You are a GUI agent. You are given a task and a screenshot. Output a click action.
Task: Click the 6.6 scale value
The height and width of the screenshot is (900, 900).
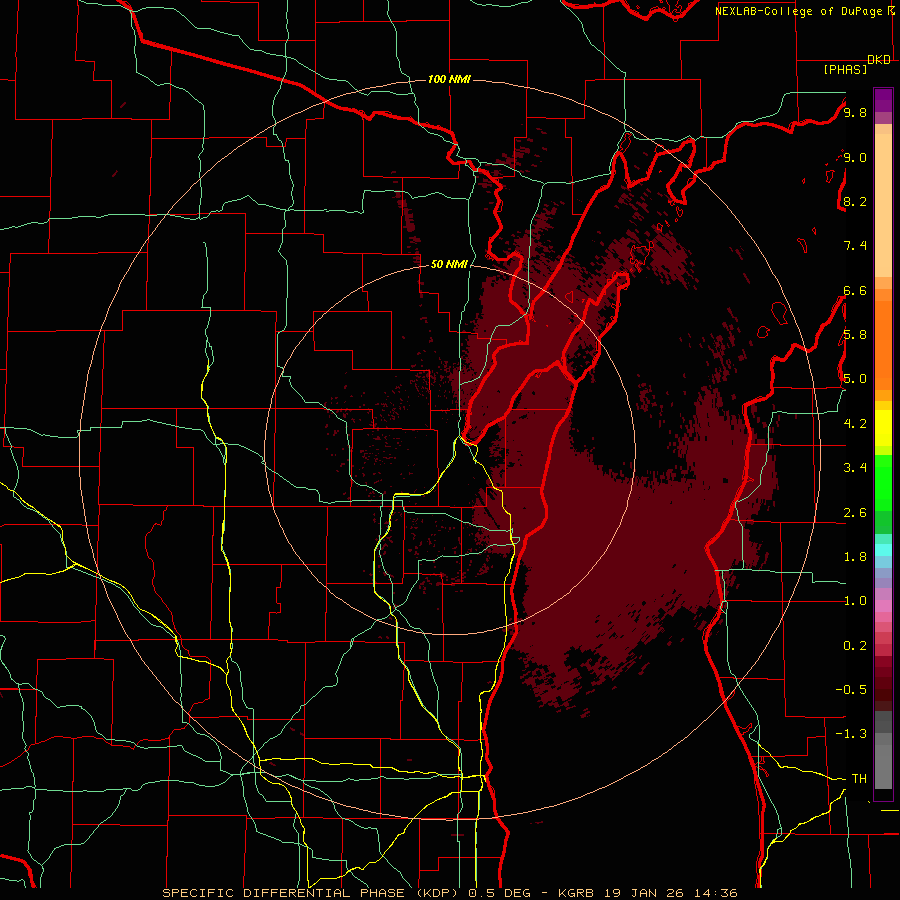coord(855,290)
